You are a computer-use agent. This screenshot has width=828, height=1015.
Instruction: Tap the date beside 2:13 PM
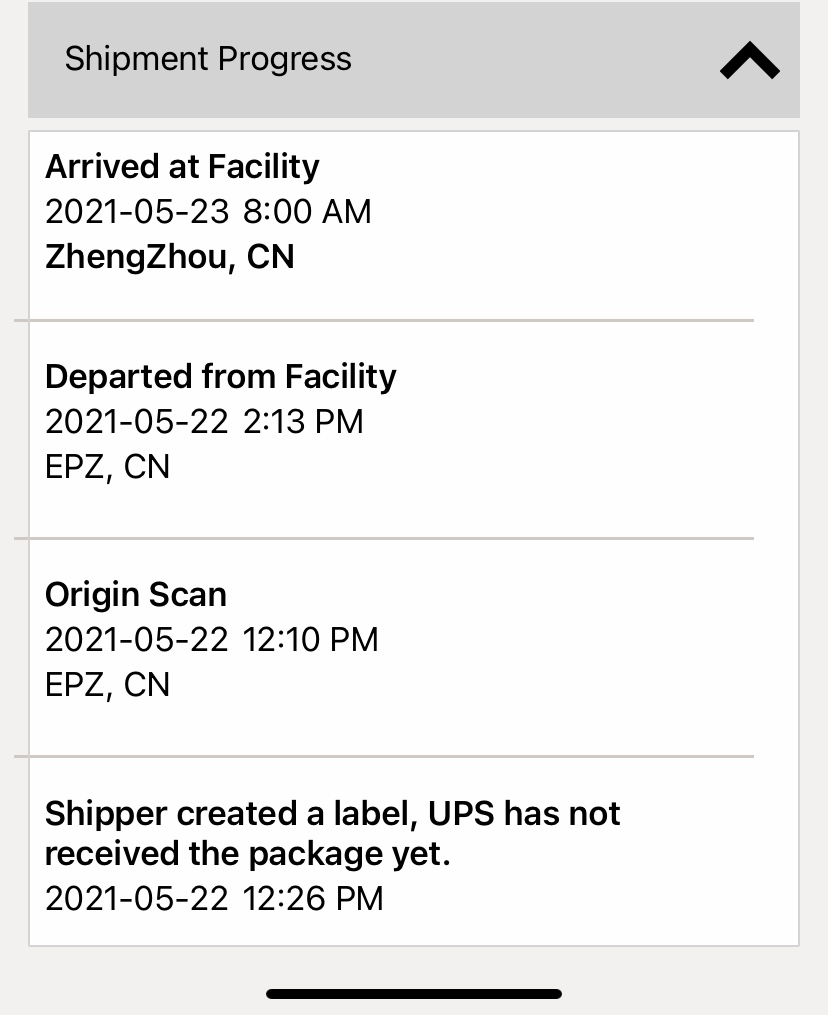click(x=137, y=422)
